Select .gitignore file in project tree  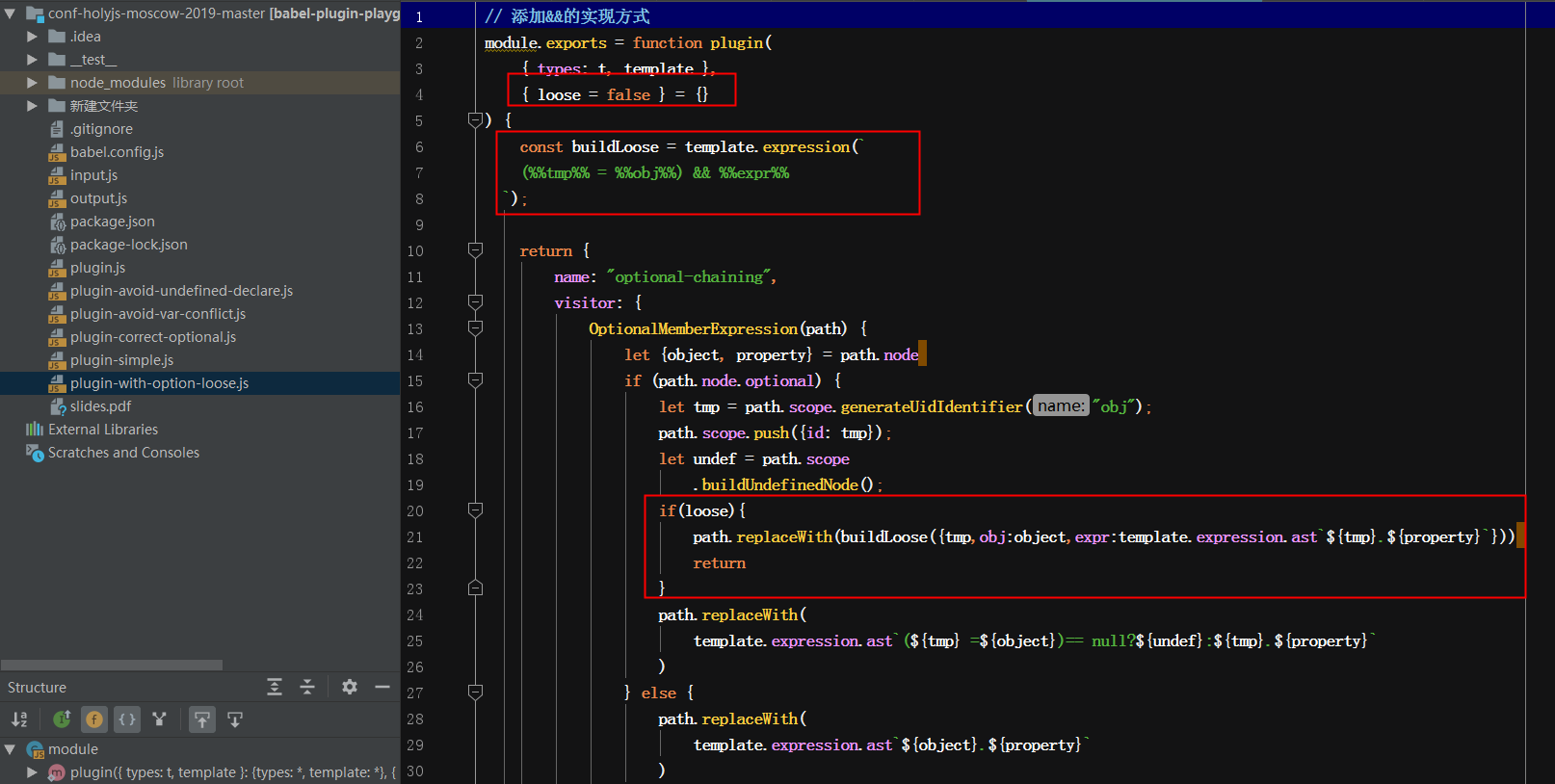tap(101, 129)
